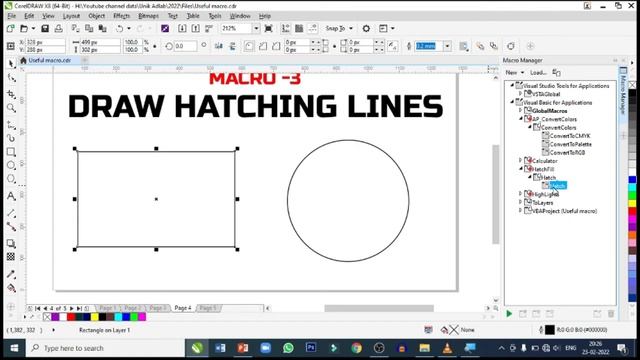Click Load... in Macro Manager
This screenshot has width=640, height=360.
[538, 72]
